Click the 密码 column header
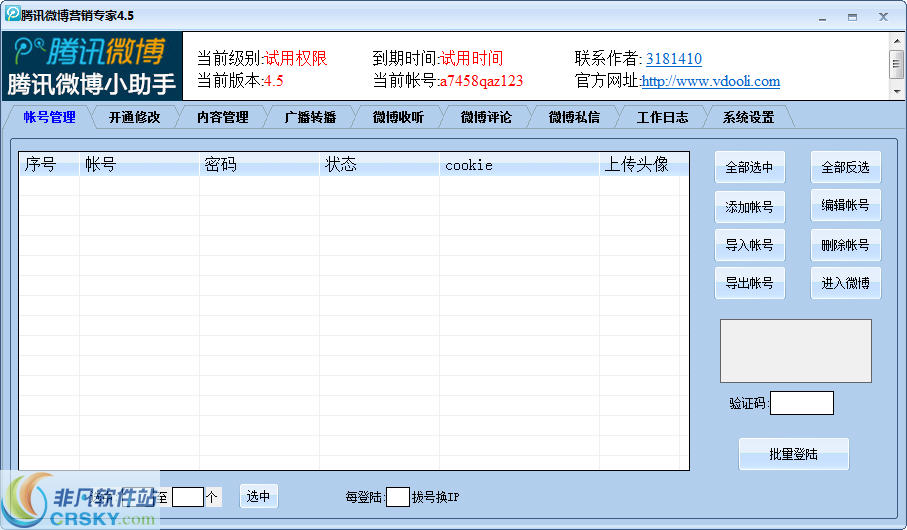Image resolution: width=907 pixels, height=530 pixels. pyautogui.click(x=259, y=164)
